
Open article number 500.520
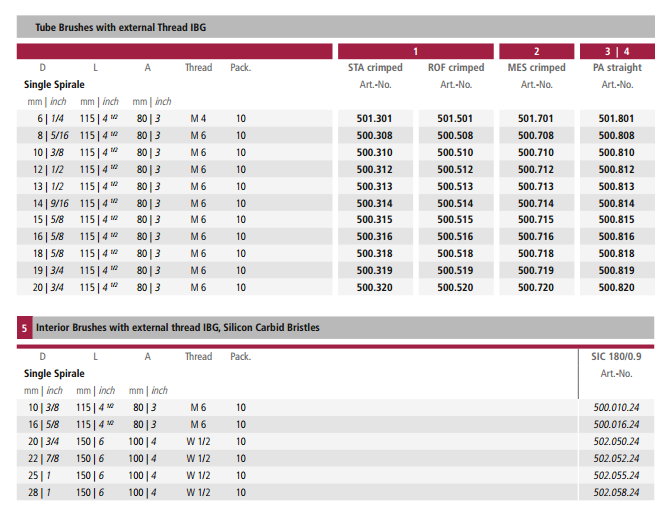(x=455, y=287)
